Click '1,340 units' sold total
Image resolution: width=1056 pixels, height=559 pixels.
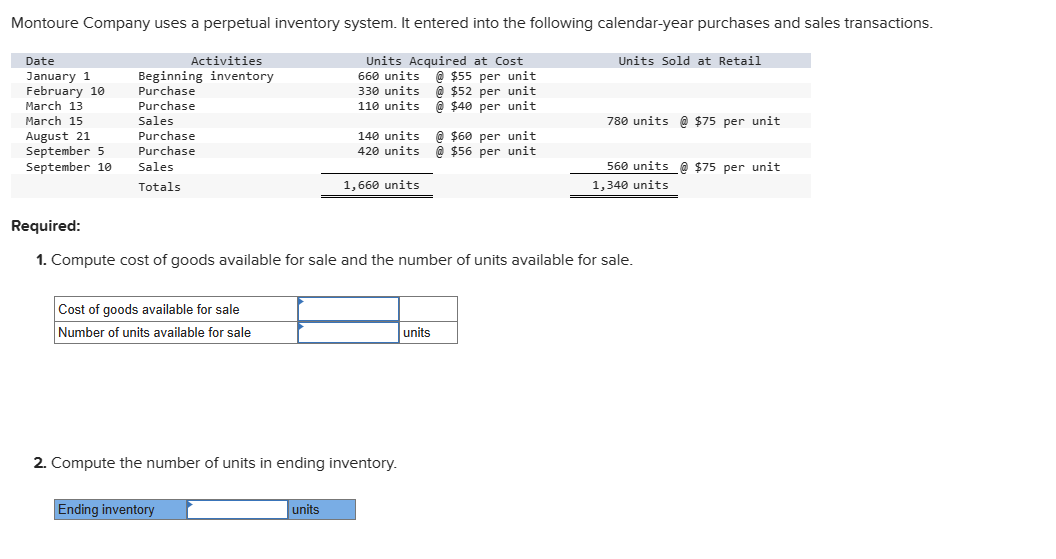click(x=630, y=185)
